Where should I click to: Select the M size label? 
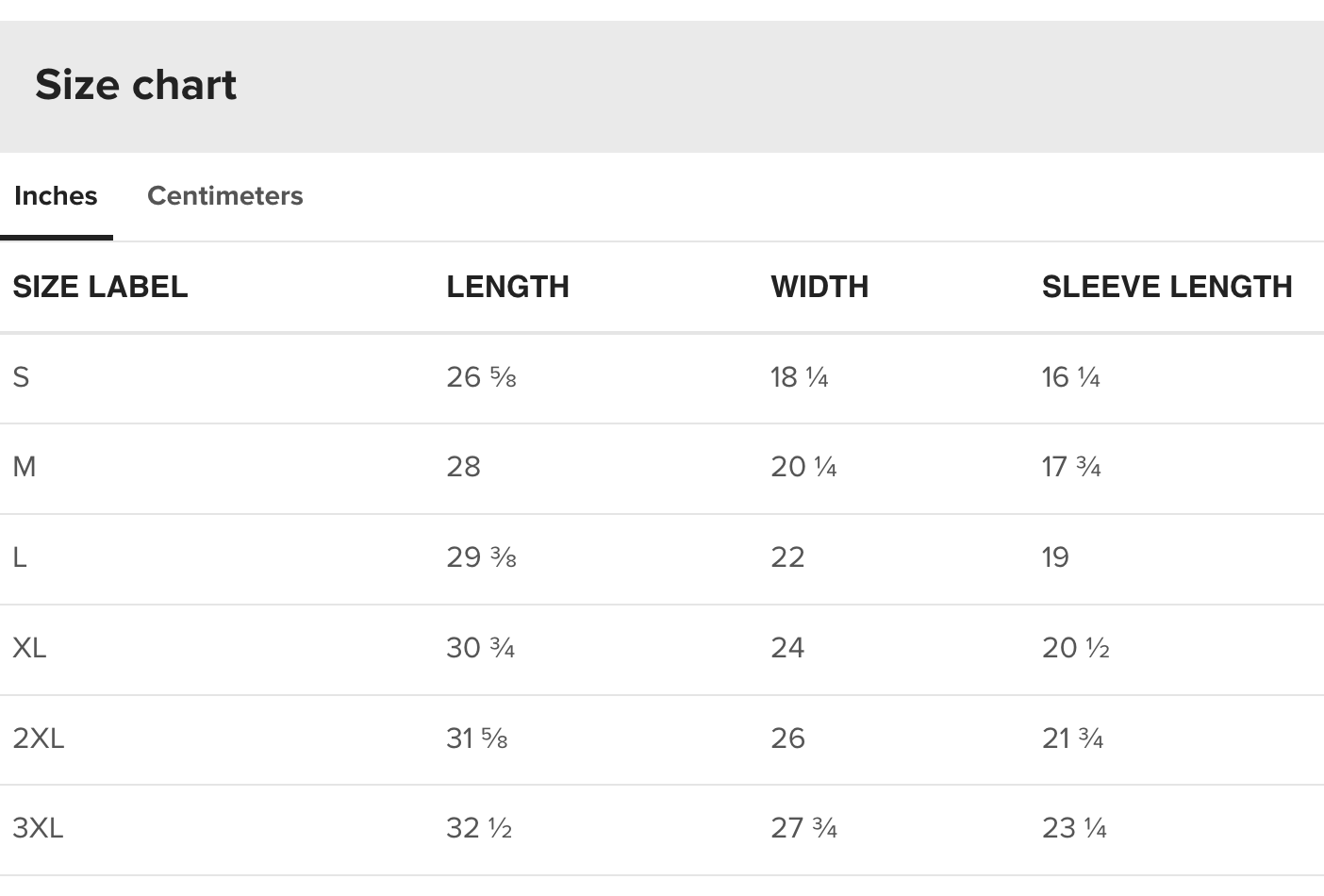pyautogui.click(x=25, y=467)
